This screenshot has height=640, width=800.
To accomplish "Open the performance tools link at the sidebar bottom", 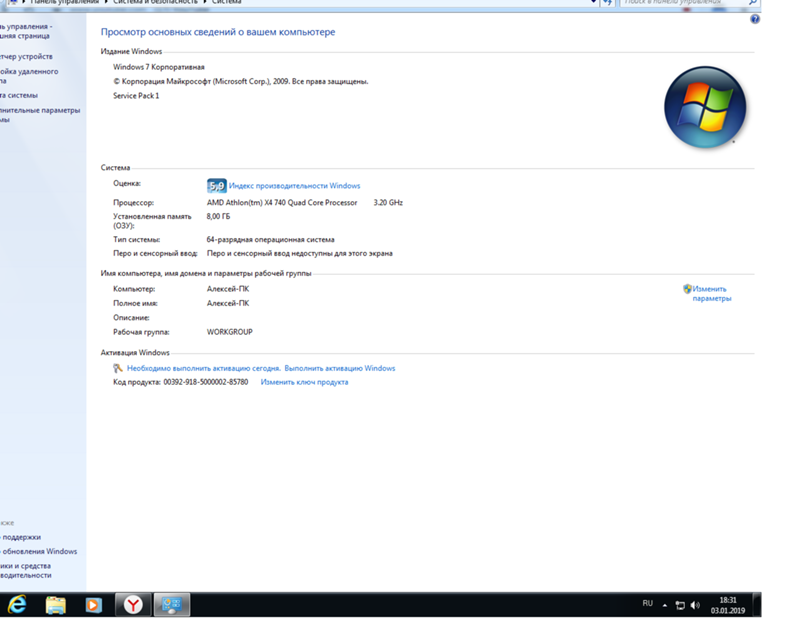I will tap(26, 571).
